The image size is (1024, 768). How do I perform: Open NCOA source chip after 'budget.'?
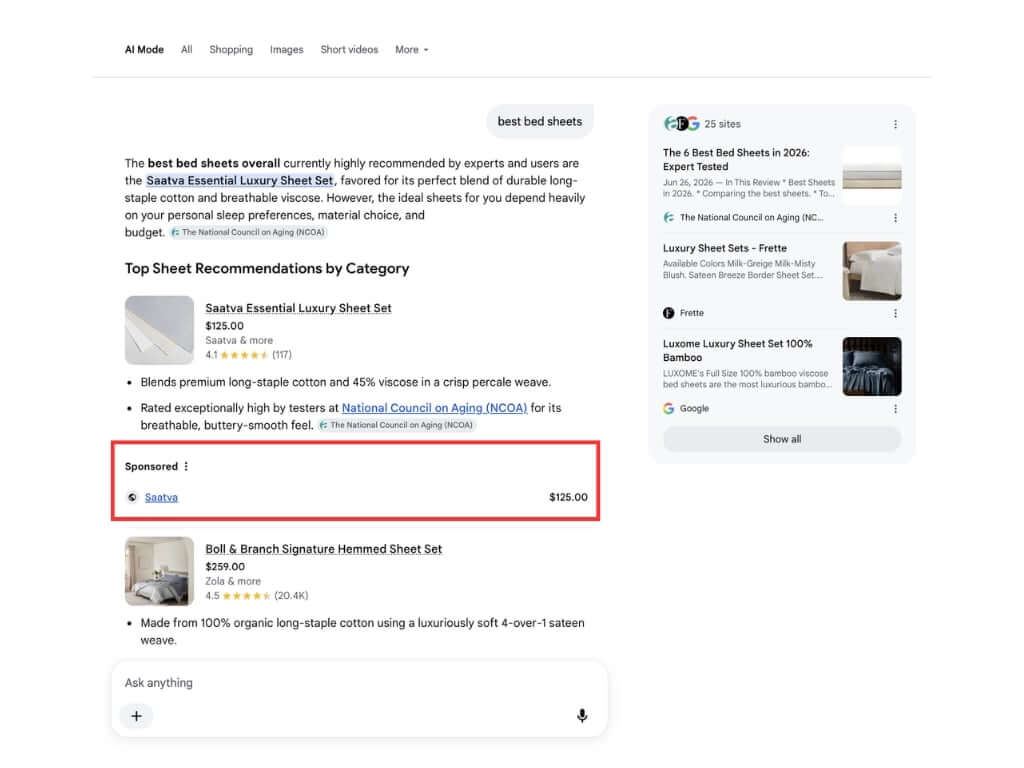pyautogui.click(x=248, y=232)
